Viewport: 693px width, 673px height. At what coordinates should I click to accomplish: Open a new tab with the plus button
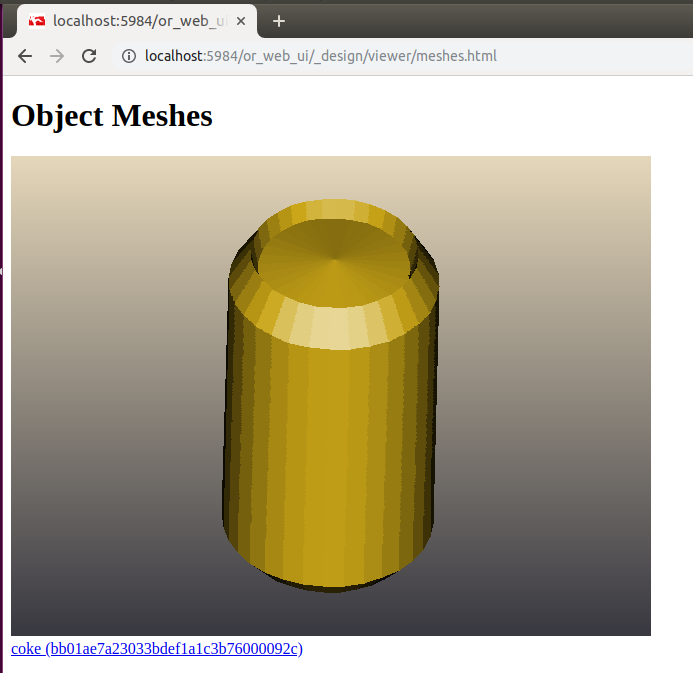click(278, 21)
